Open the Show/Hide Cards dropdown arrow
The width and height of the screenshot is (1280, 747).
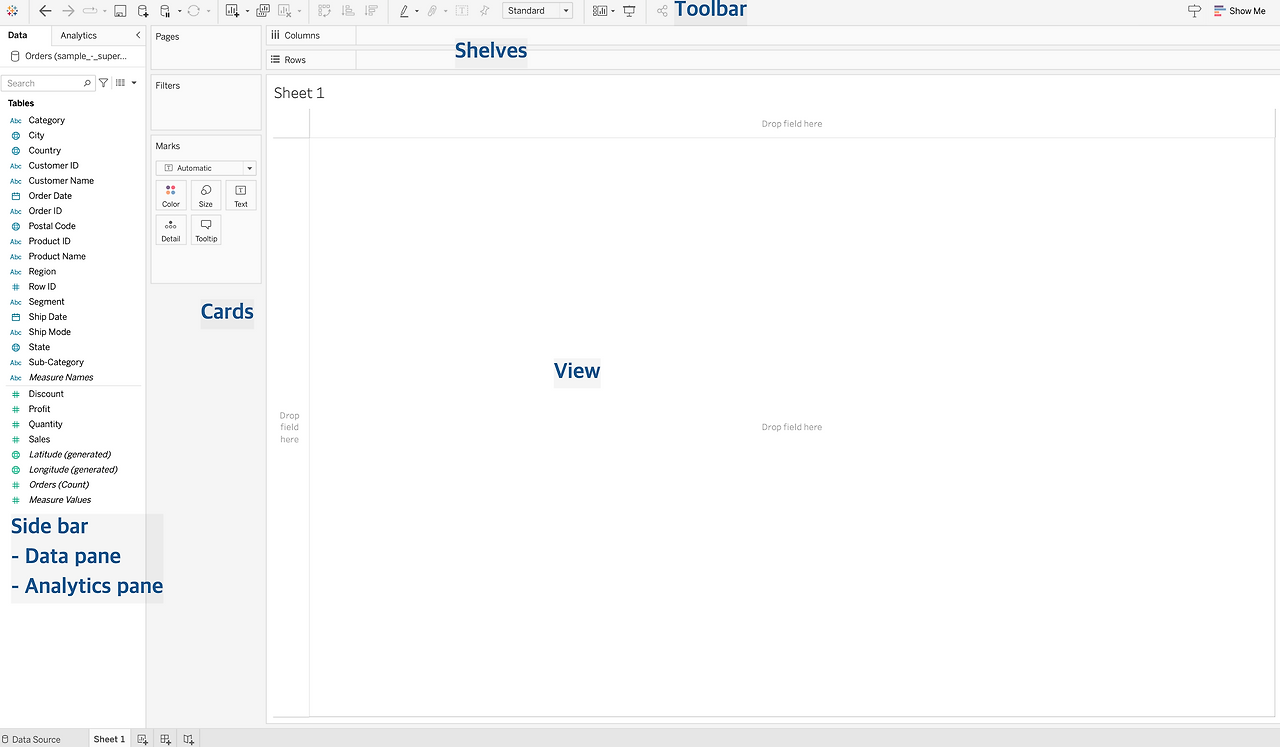click(x=612, y=11)
